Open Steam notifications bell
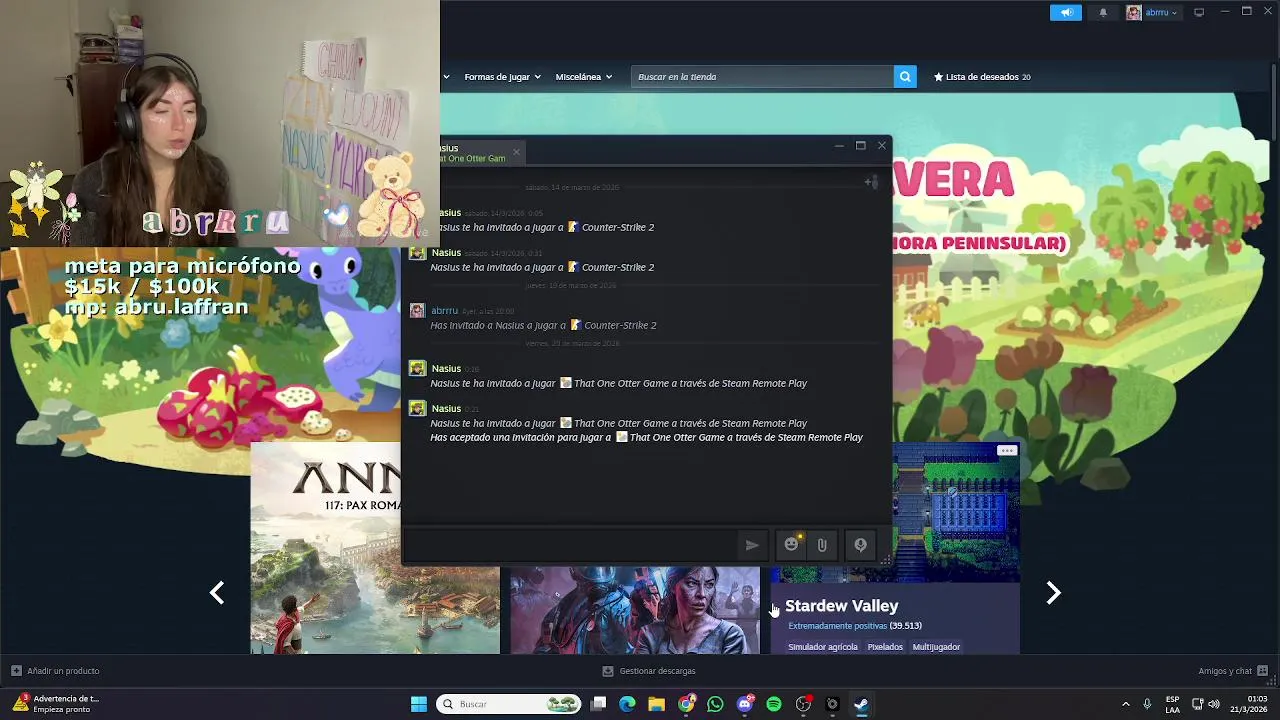The image size is (1280, 720). [x=1103, y=12]
